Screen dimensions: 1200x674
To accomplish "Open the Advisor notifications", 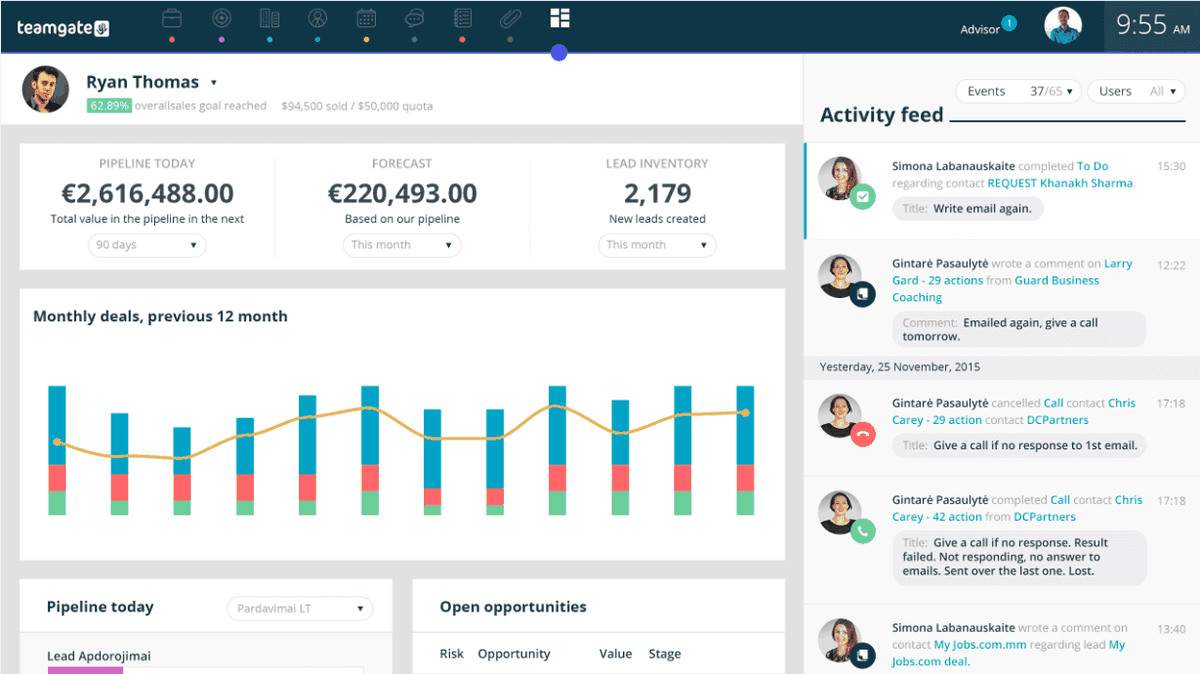I will coord(979,29).
